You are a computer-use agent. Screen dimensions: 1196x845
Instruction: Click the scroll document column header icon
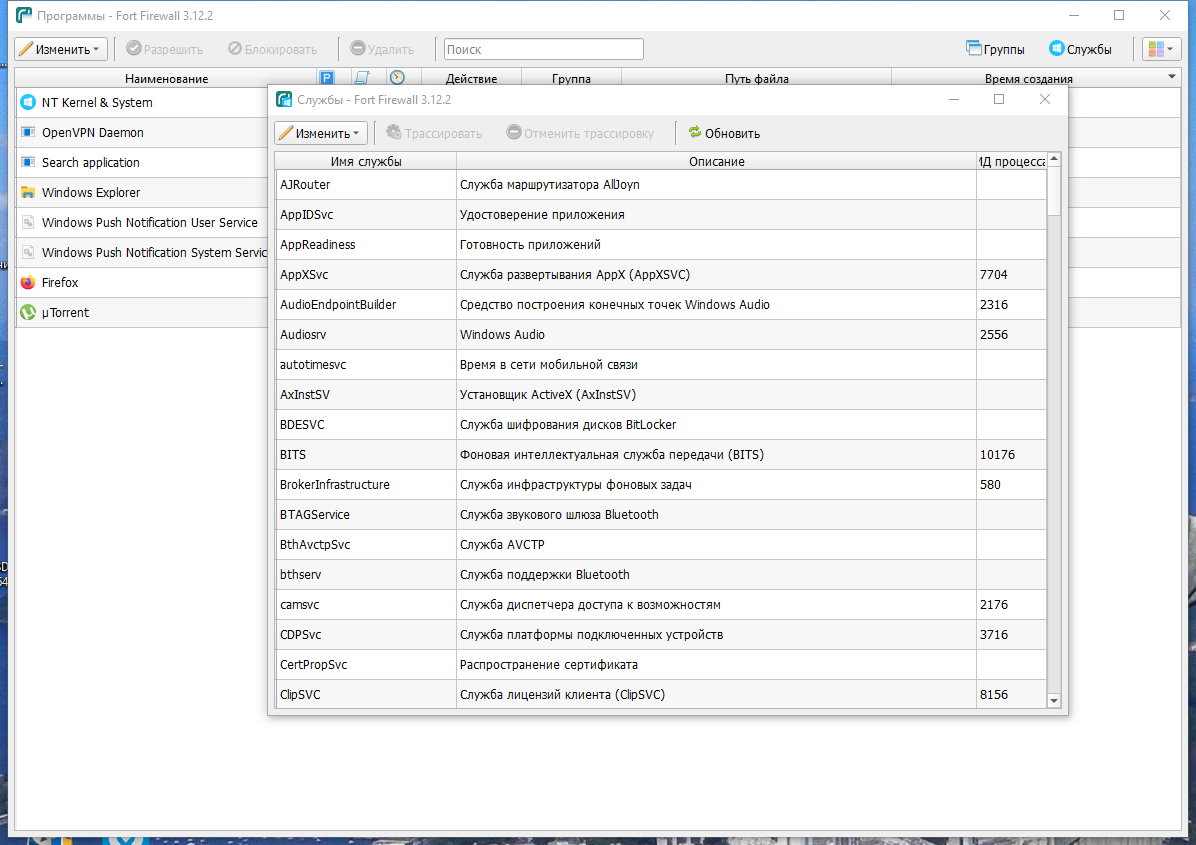[362, 78]
